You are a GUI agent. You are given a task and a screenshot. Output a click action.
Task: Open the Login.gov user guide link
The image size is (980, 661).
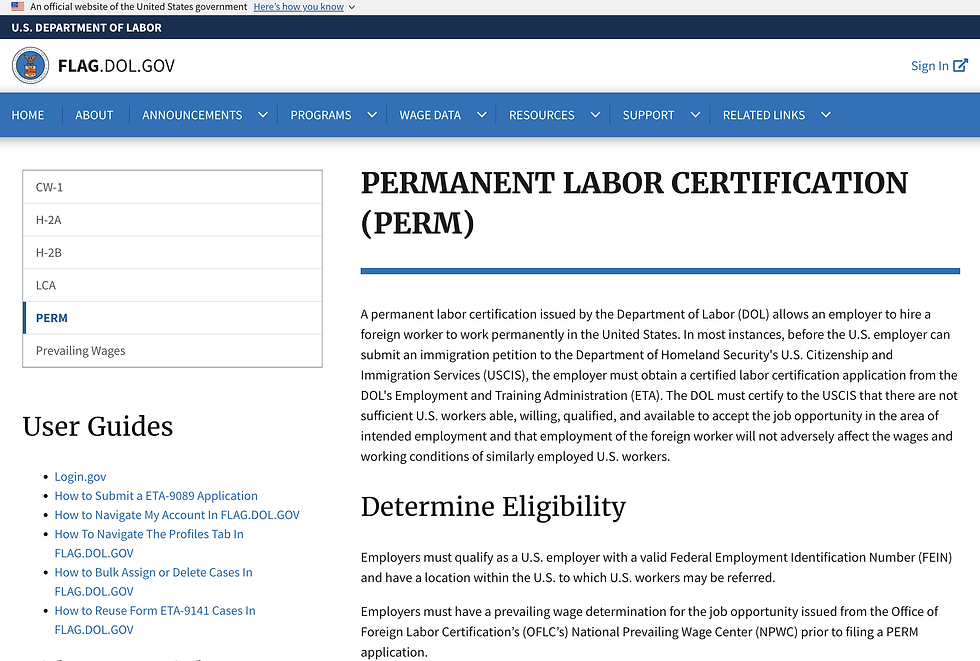click(80, 477)
